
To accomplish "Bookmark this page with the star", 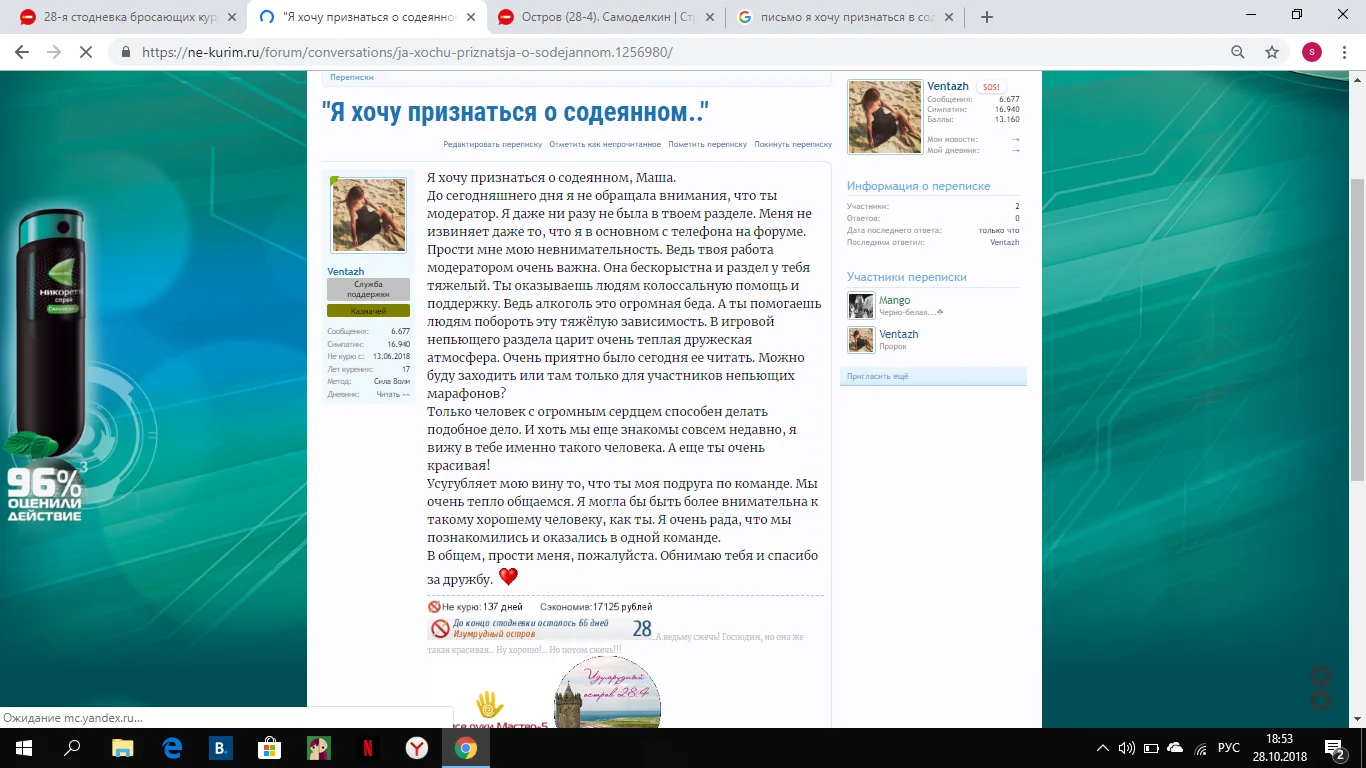I will (1272, 52).
